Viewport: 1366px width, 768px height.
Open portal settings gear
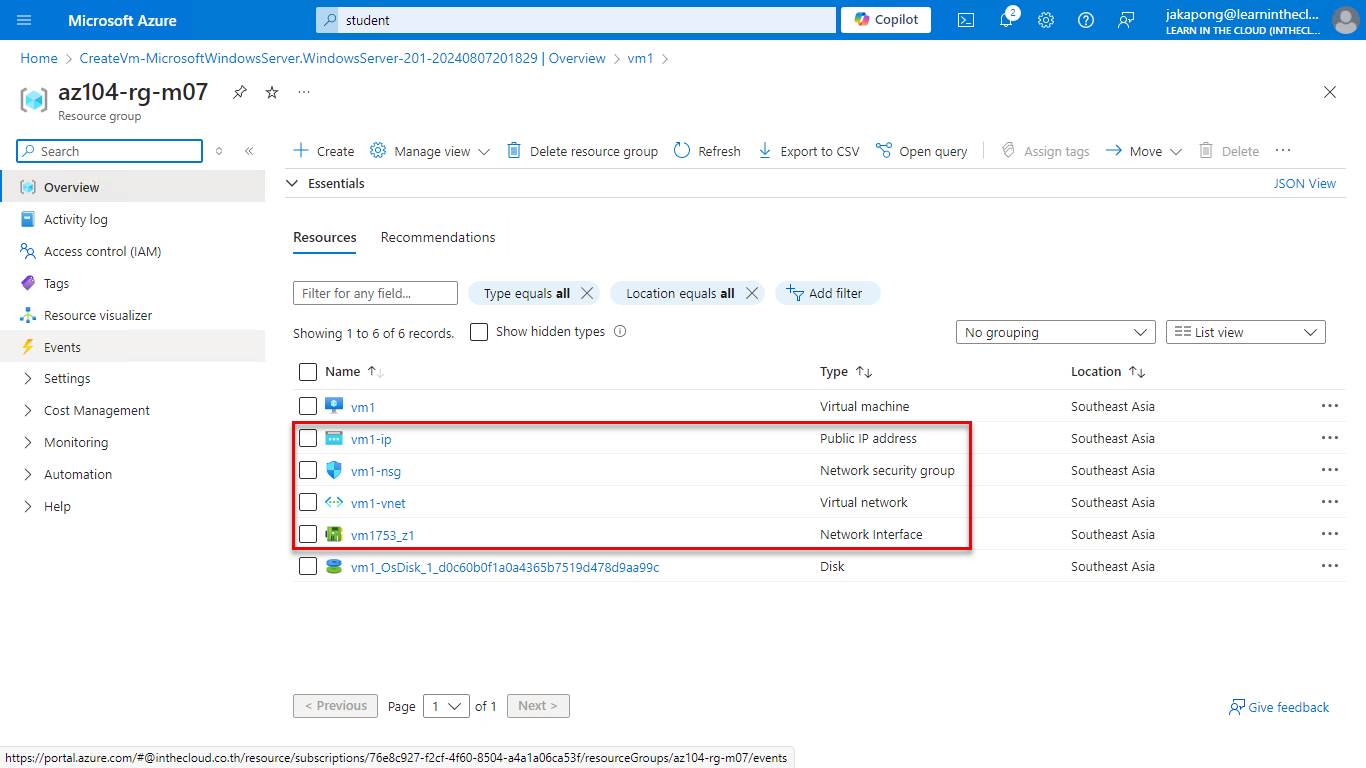(1046, 20)
